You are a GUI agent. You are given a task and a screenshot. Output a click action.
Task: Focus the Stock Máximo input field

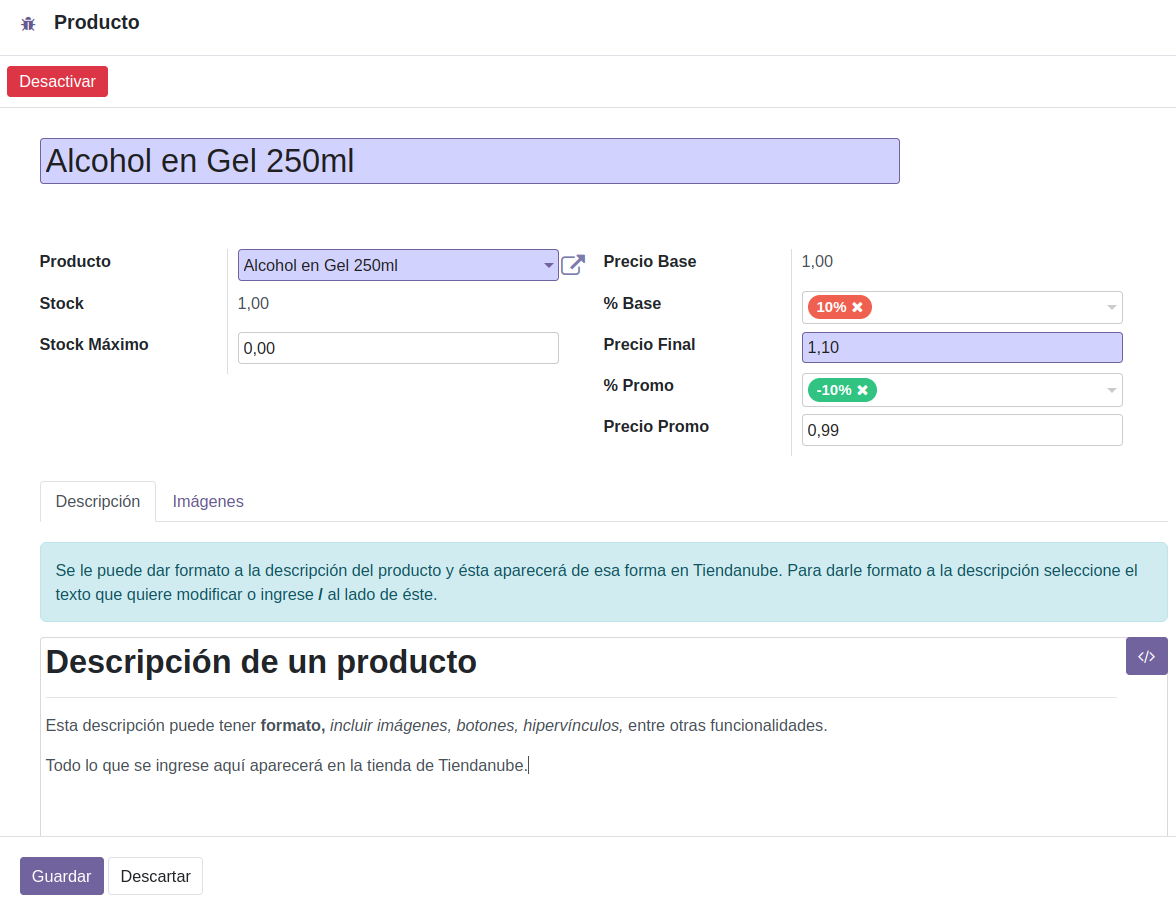398,348
